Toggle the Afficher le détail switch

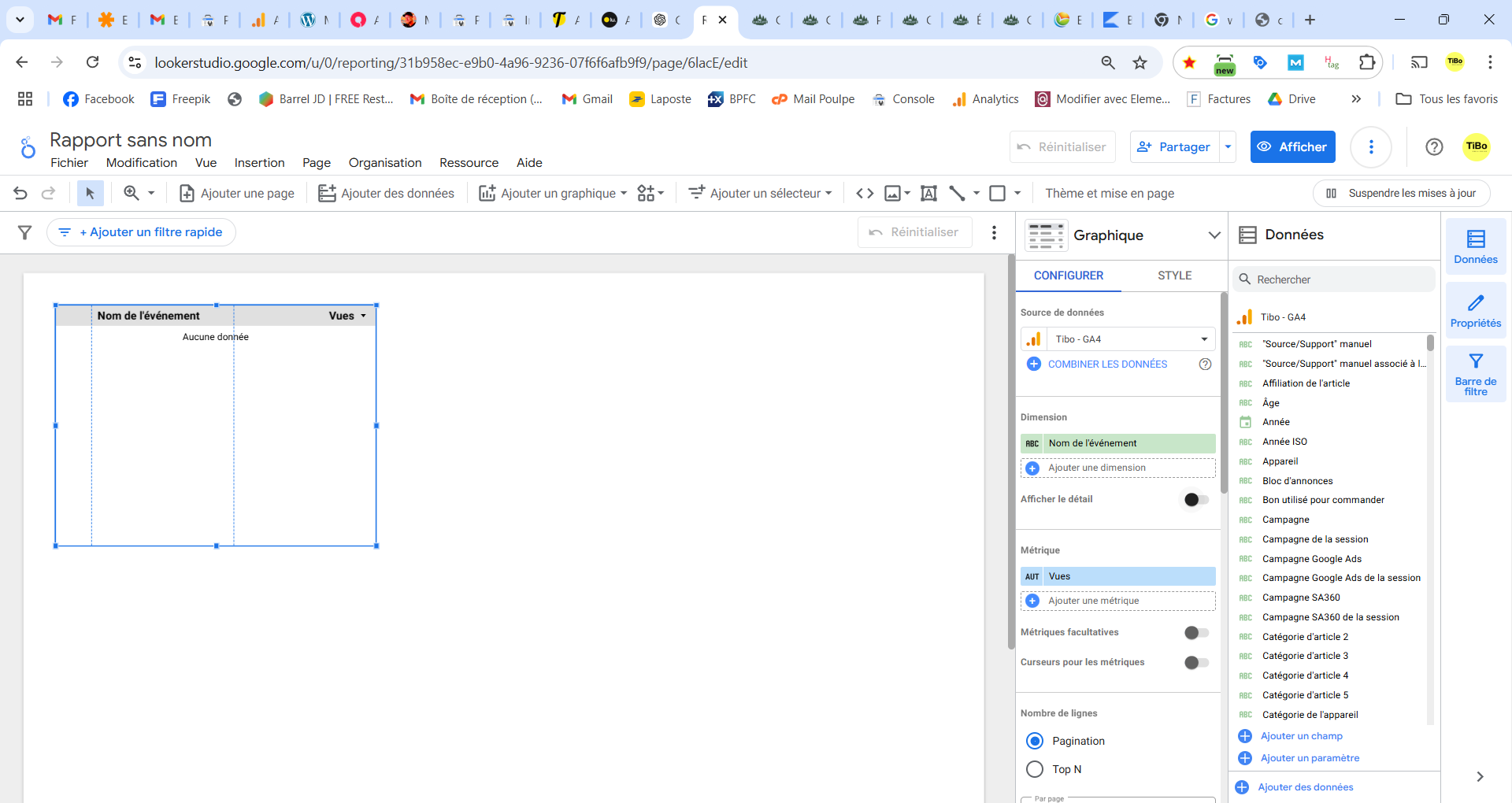[1196, 500]
